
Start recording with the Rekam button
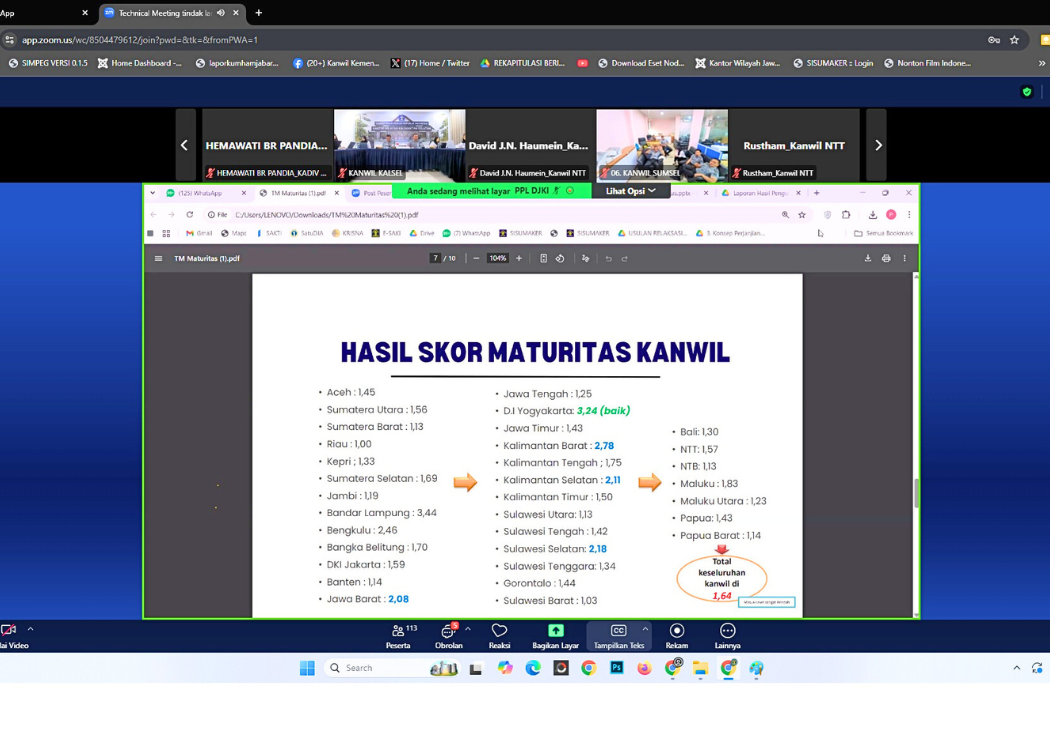(677, 631)
